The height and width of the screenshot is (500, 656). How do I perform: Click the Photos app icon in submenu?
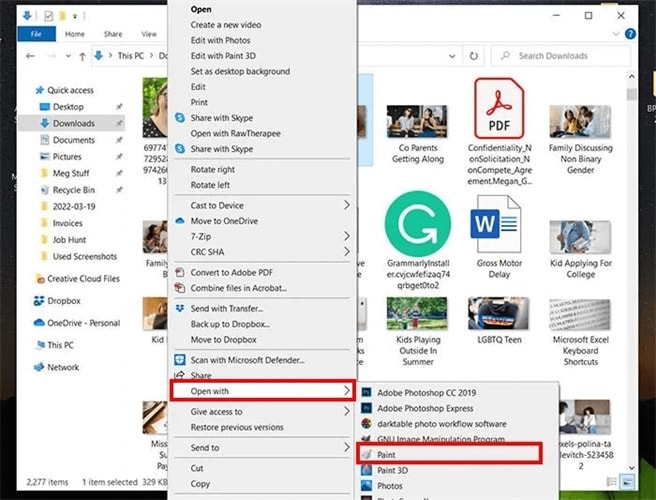(x=366, y=485)
